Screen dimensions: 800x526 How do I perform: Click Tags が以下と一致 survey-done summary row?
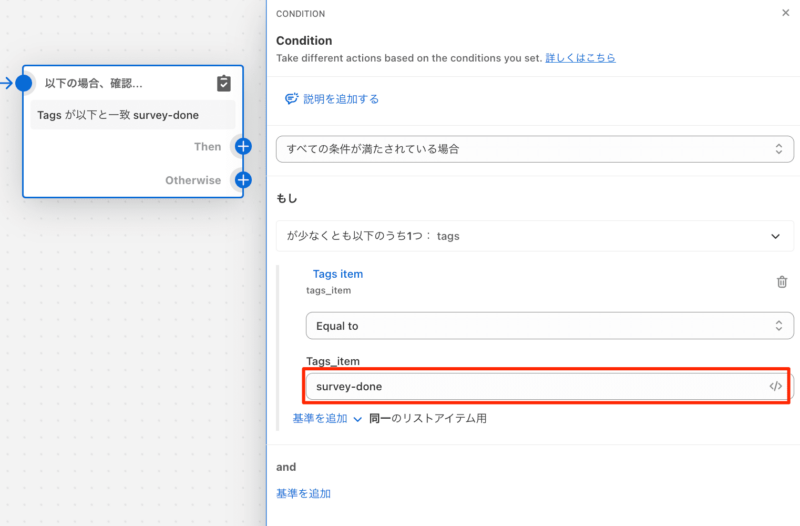[x=133, y=115]
